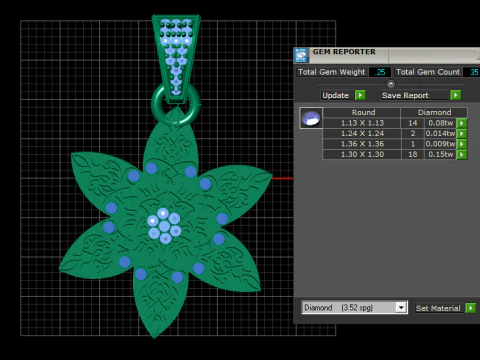Click the 0.15tw weight cell
This screenshot has width=480, height=360.
(440, 155)
